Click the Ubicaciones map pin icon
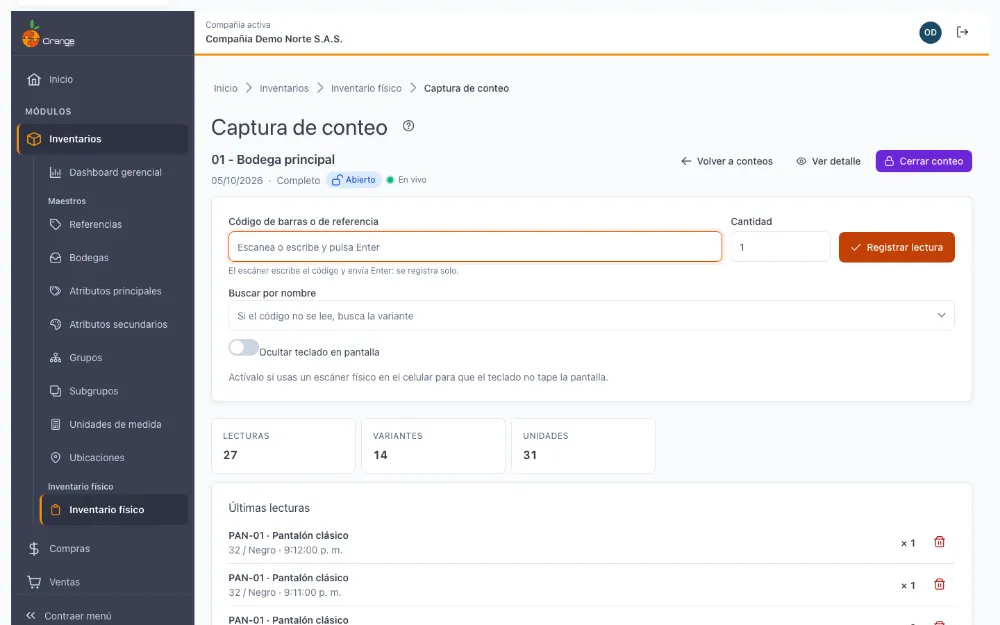Screen dimensions: 1000x625 [x=55, y=457]
